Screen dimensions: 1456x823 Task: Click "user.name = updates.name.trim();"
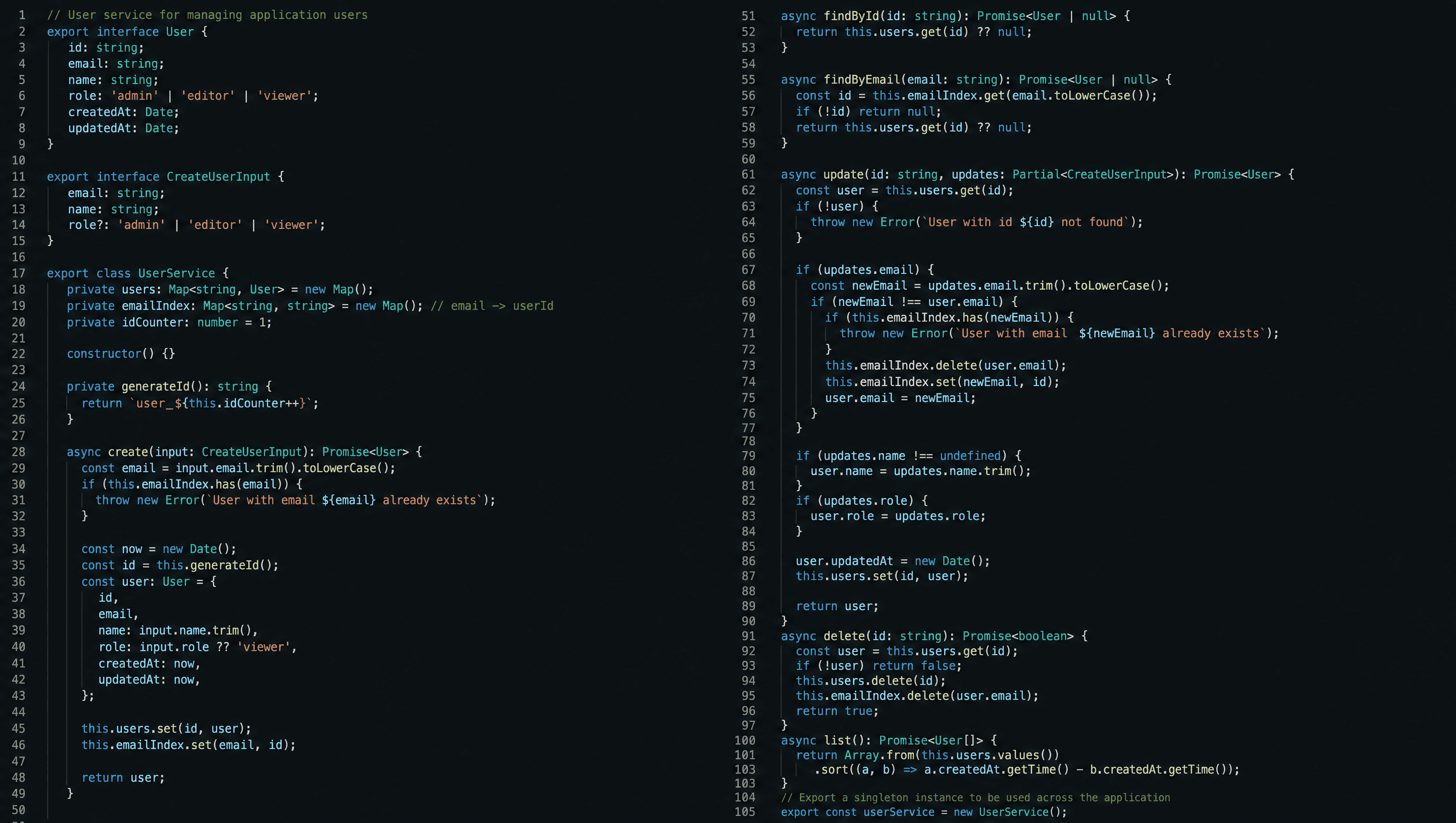pyautogui.click(x=920, y=471)
